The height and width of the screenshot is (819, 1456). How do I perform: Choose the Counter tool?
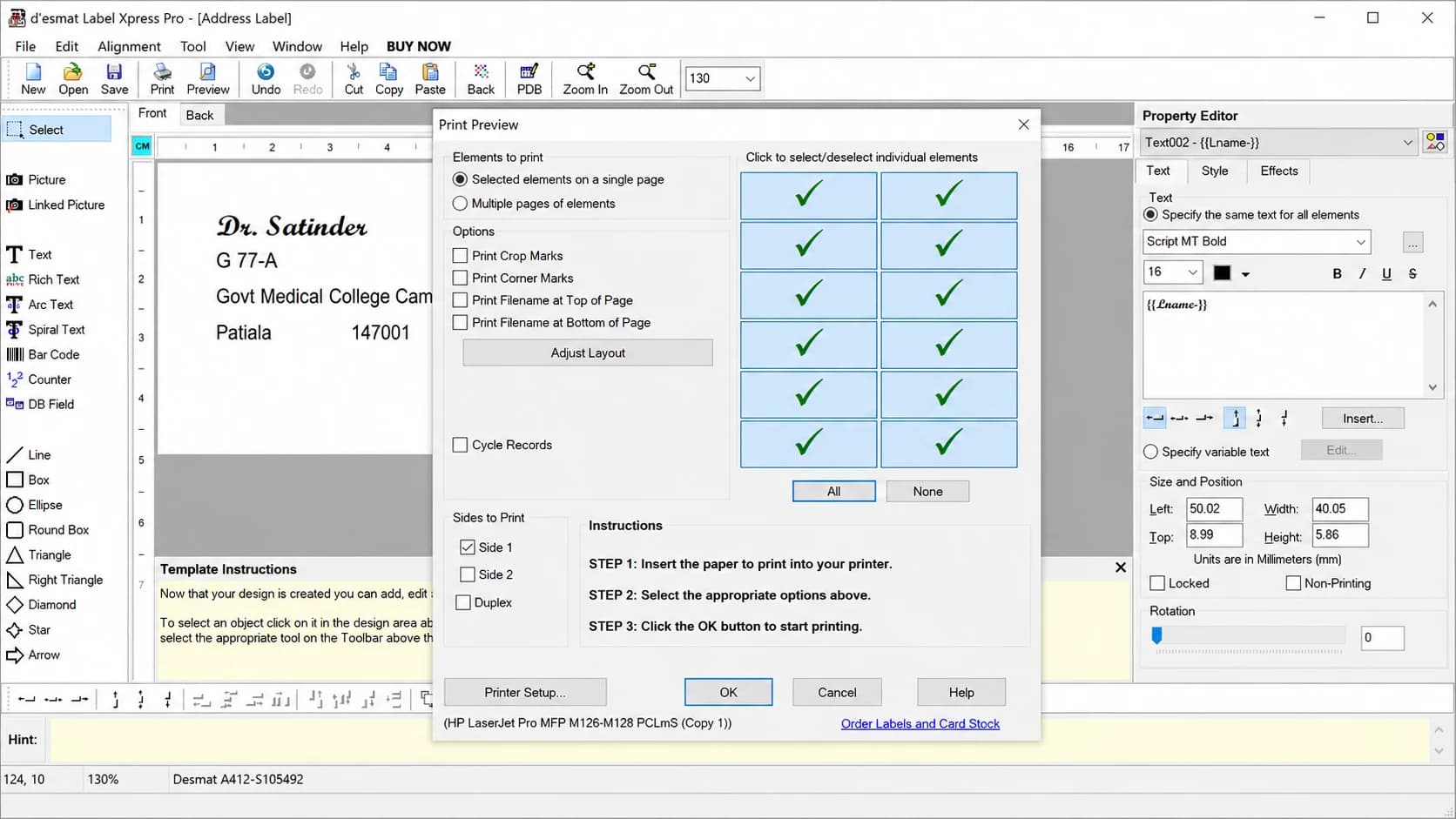(x=39, y=379)
